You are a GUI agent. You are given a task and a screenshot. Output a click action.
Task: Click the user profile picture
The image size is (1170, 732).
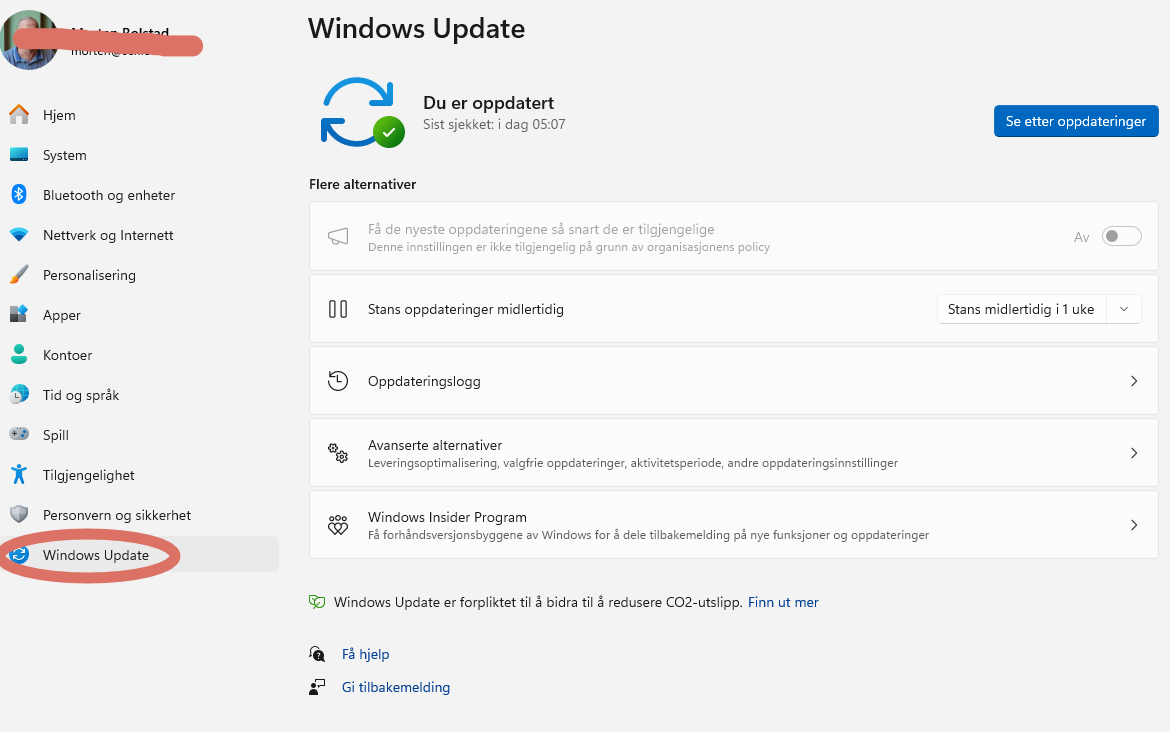click(28, 40)
